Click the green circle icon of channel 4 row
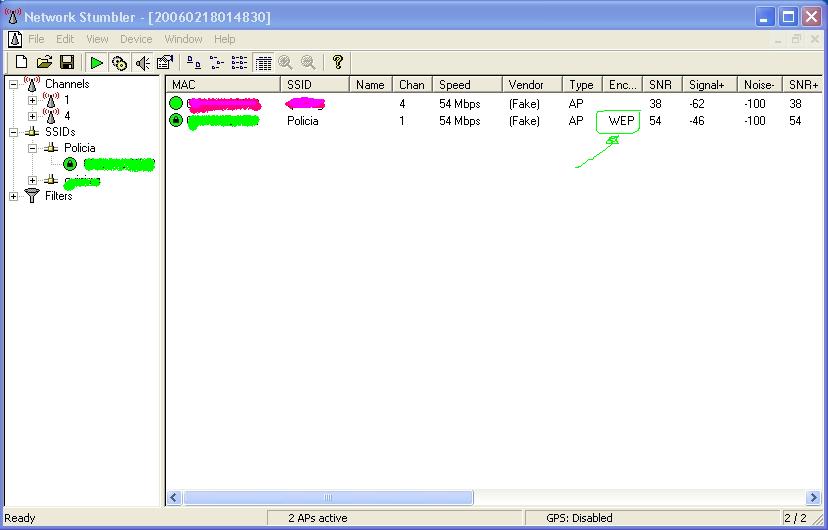This screenshot has width=828, height=530. click(176, 103)
